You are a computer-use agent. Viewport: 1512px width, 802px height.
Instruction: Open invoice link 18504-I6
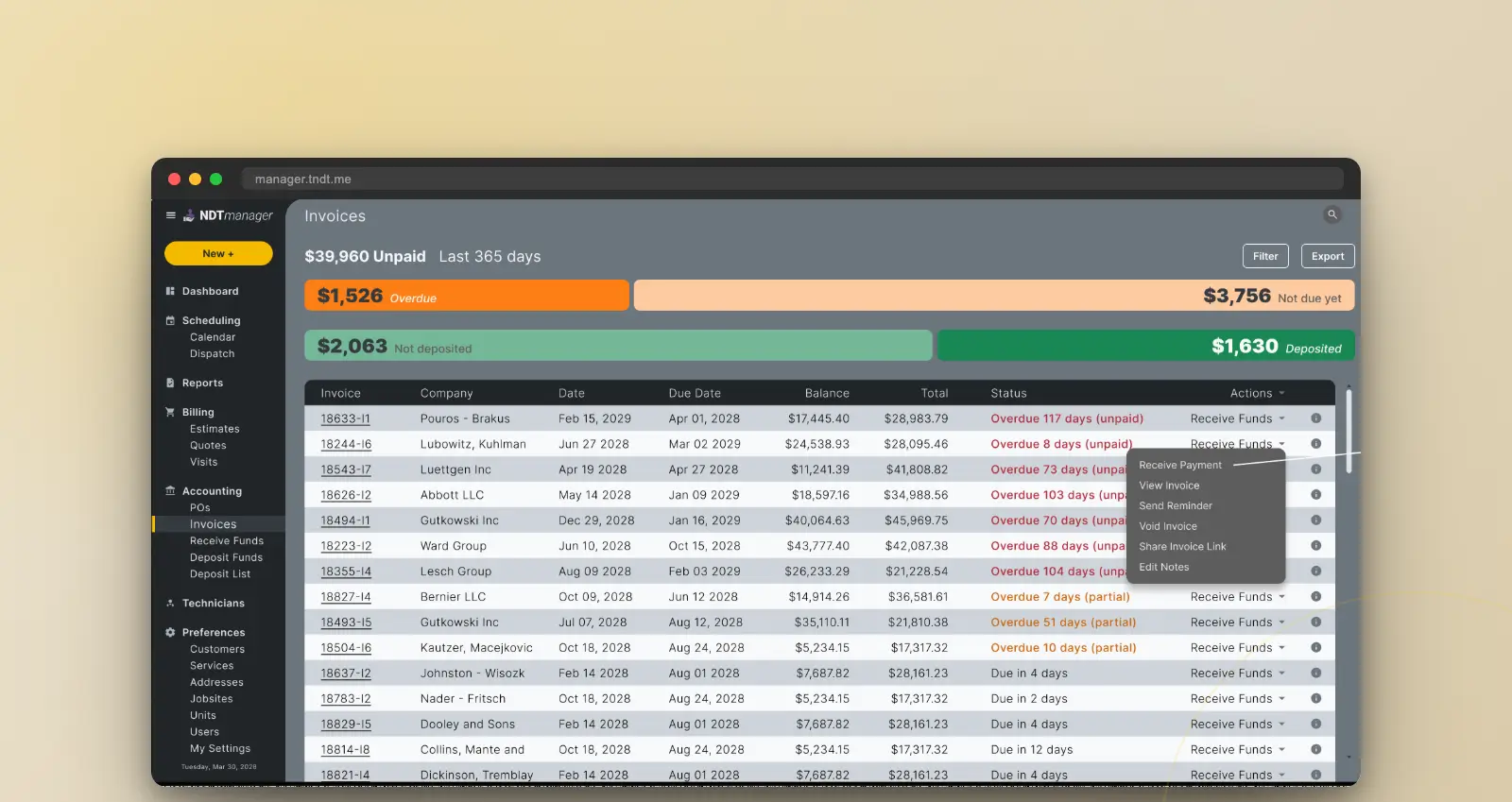tap(346, 648)
